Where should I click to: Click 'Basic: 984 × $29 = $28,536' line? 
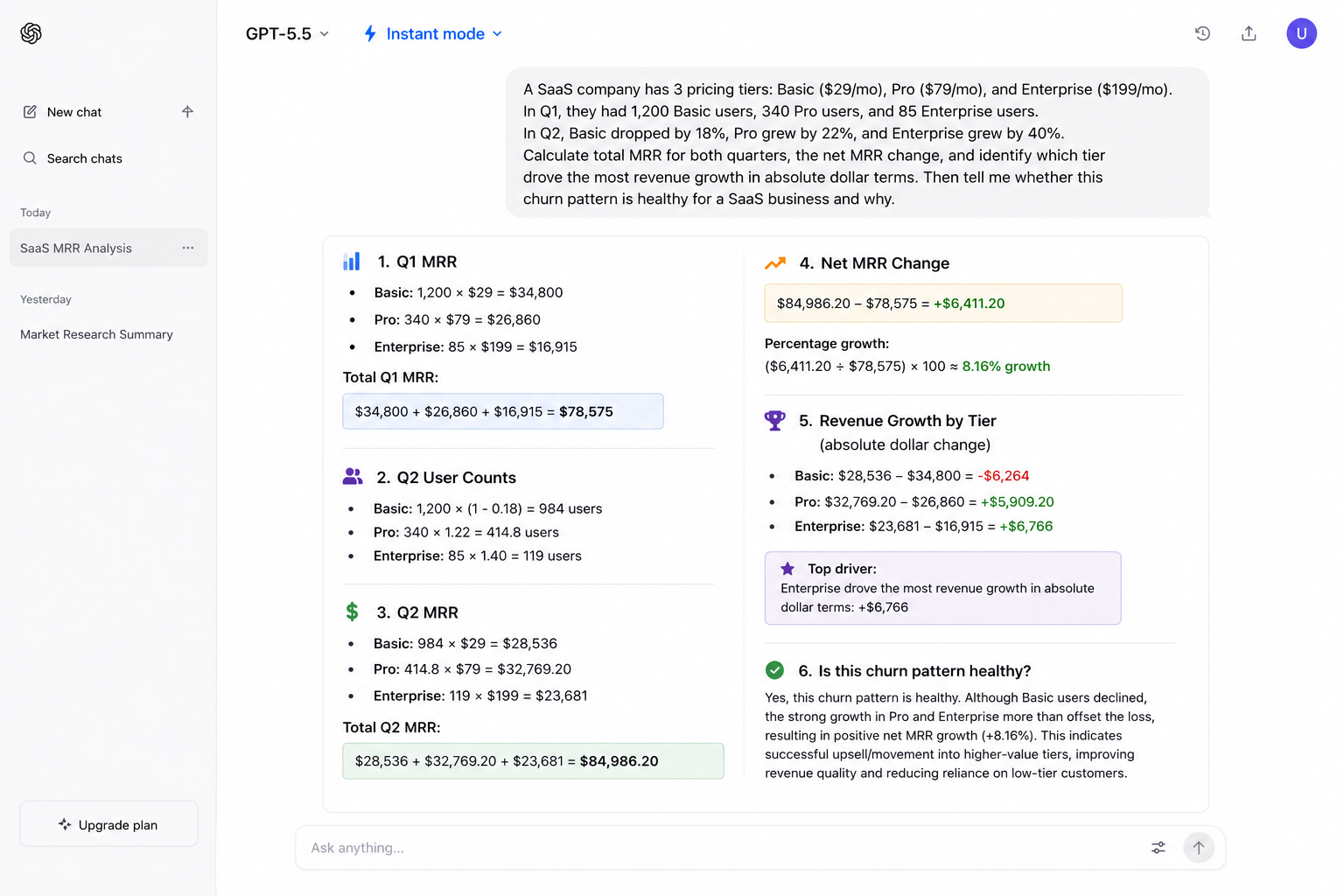click(465, 643)
